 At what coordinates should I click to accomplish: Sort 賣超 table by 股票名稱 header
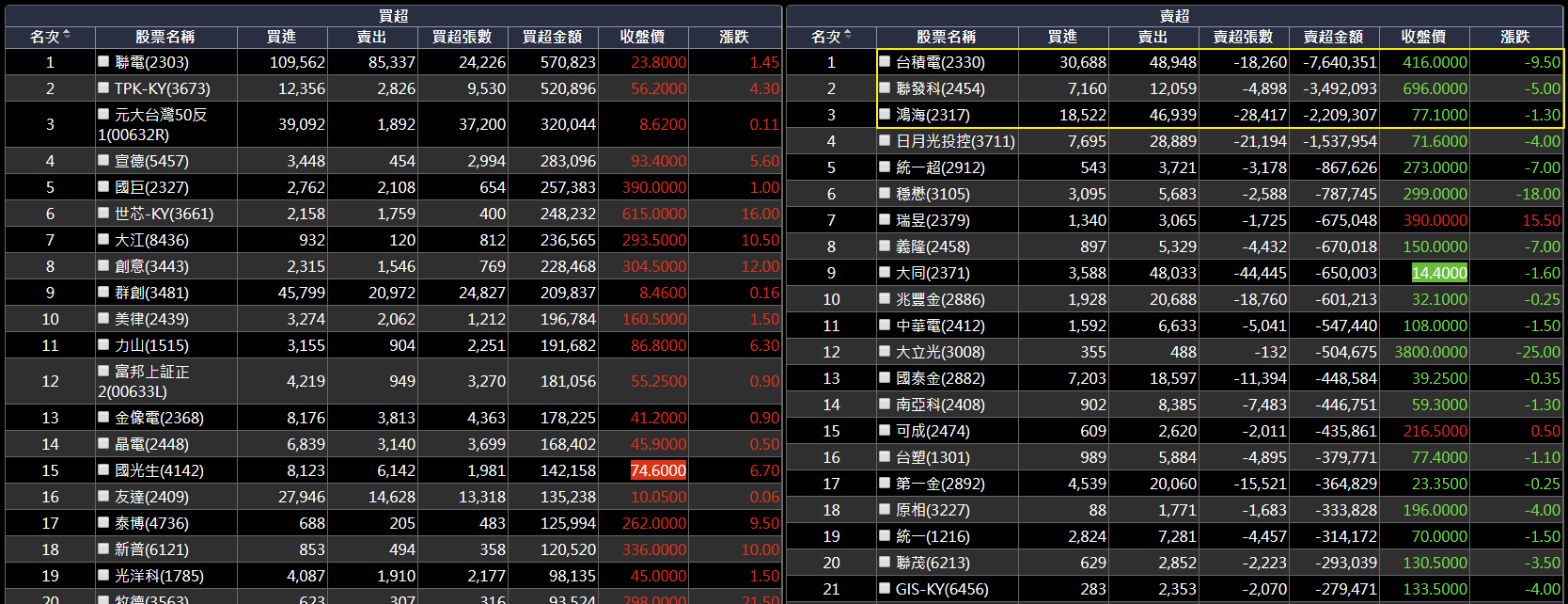click(x=947, y=37)
